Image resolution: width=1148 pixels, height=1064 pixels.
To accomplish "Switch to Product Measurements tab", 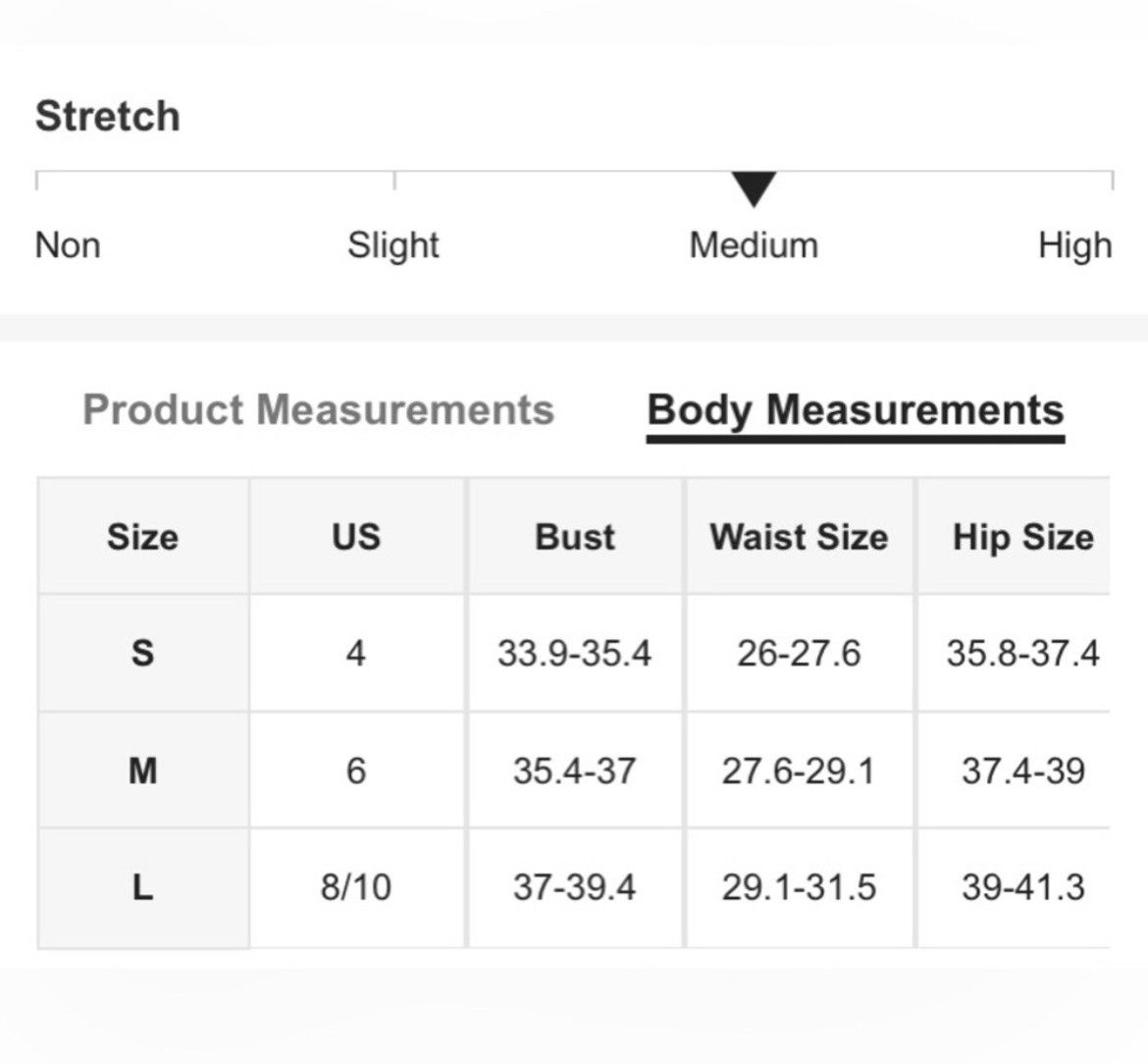I will tap(319, 409).
